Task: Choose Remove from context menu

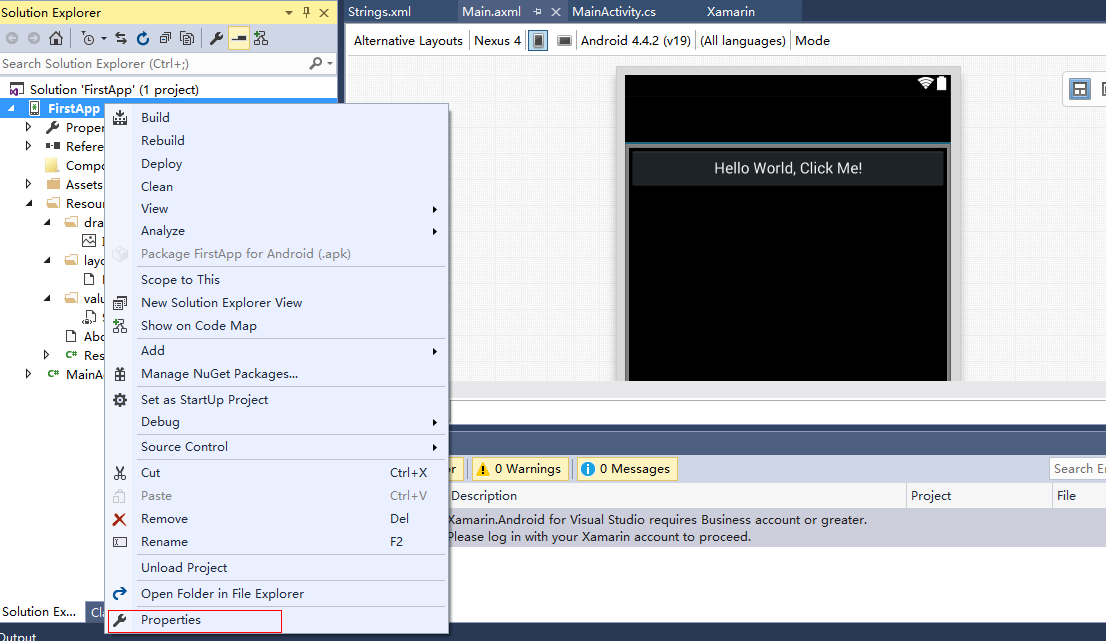Action: pyautogui.click(x=276, y=519)
